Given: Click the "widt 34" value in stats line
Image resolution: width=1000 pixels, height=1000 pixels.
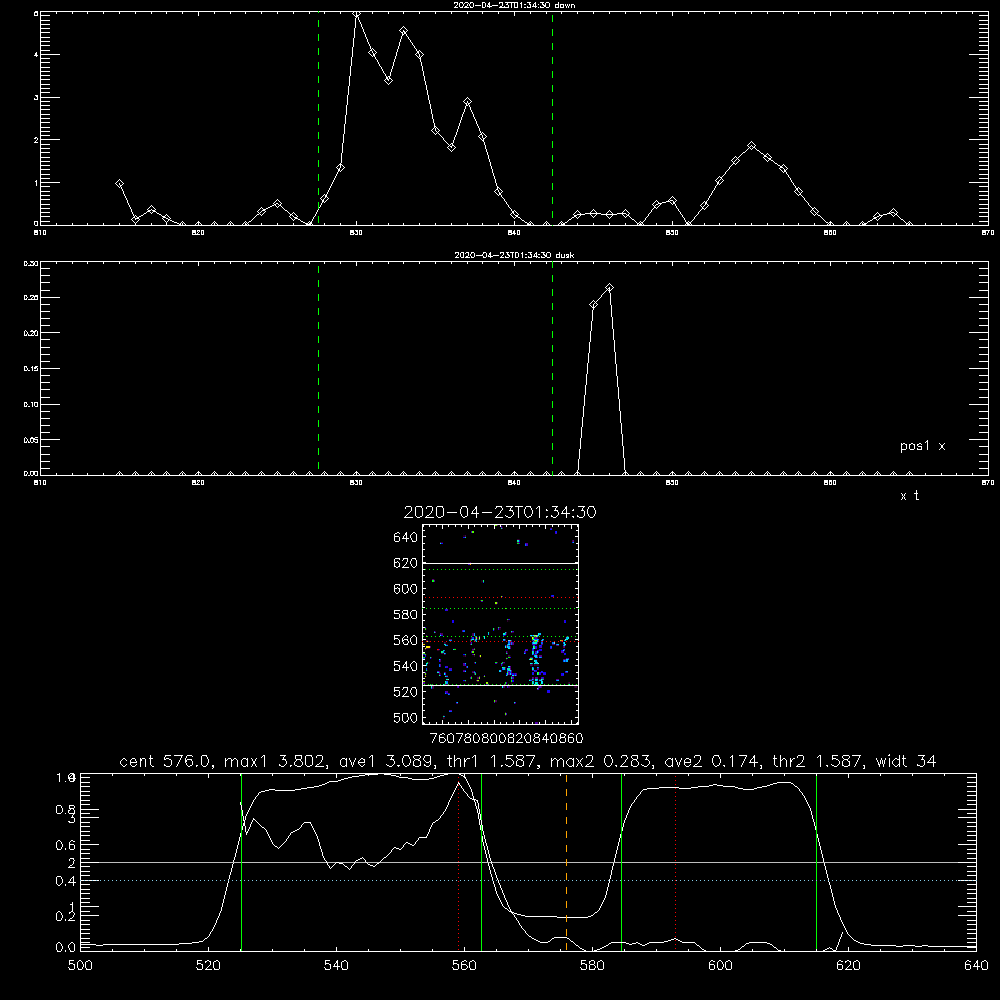Looking at the screenshot, I should [906, 761].
